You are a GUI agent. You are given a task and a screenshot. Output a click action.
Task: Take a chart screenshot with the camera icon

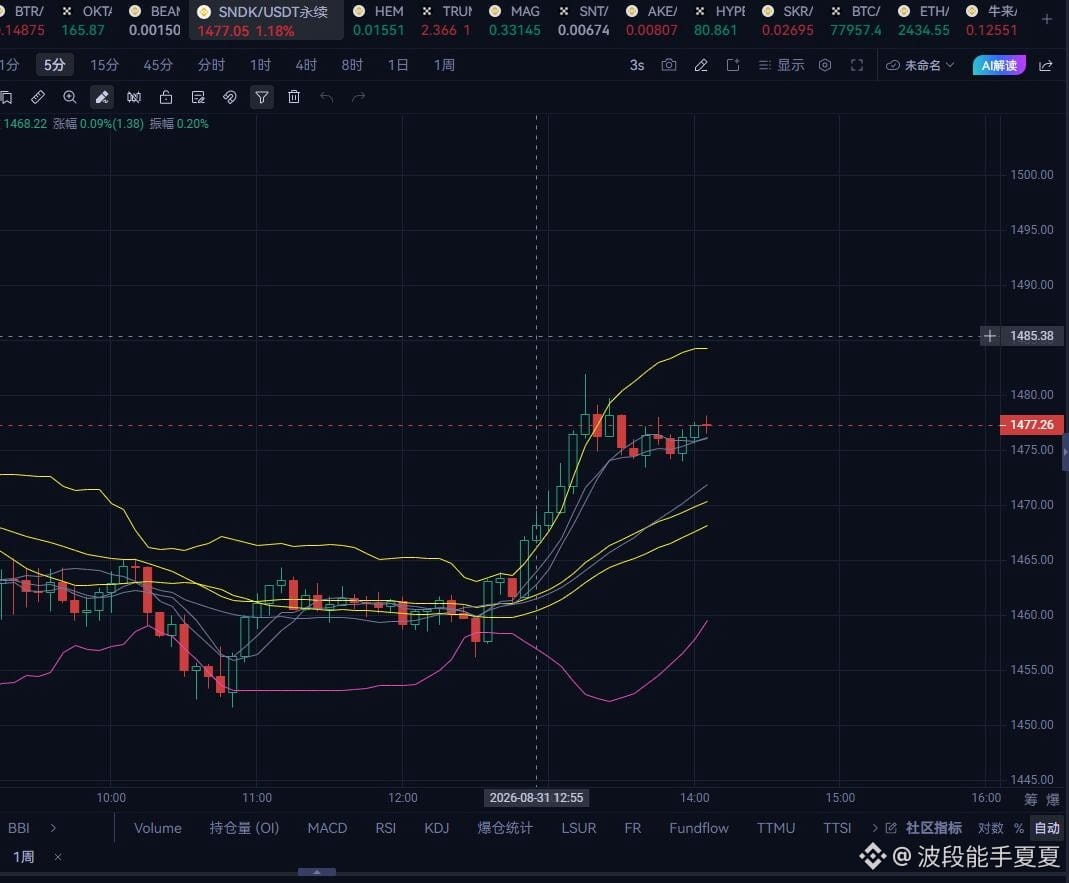pos(669,65)
